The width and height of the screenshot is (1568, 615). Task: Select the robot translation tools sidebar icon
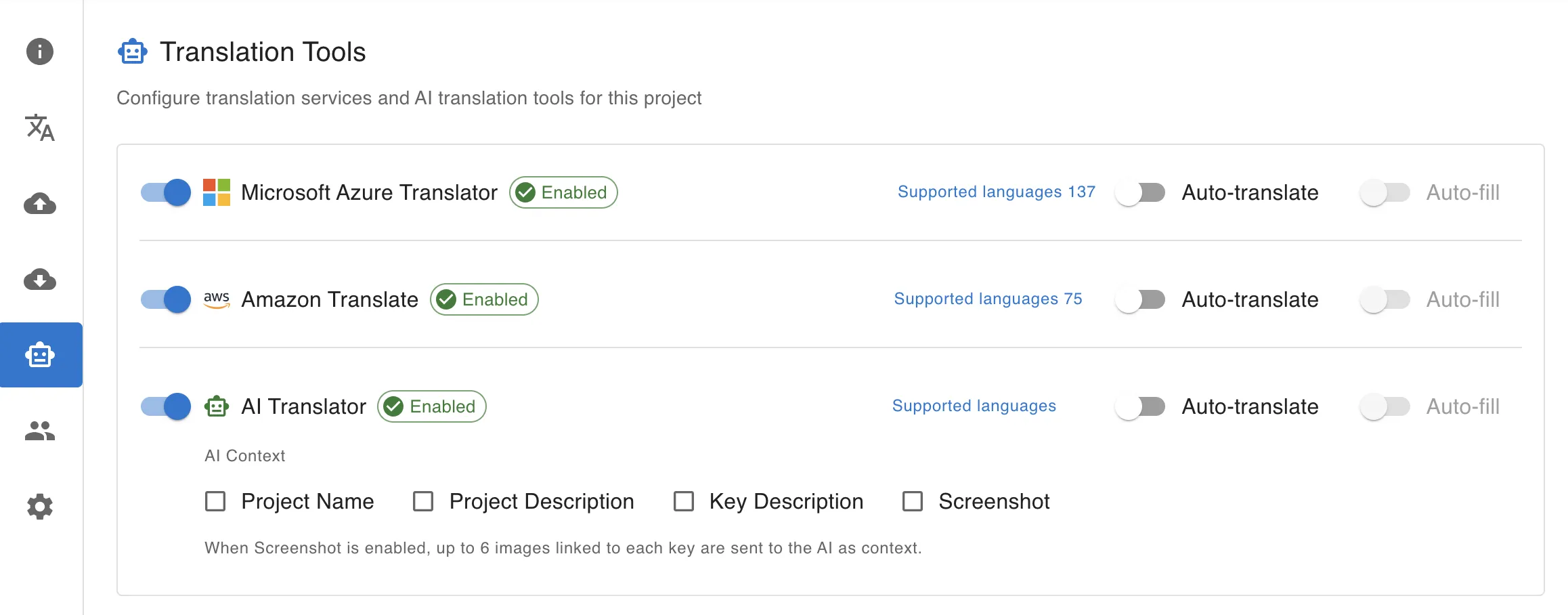click(x=41, y=355)
